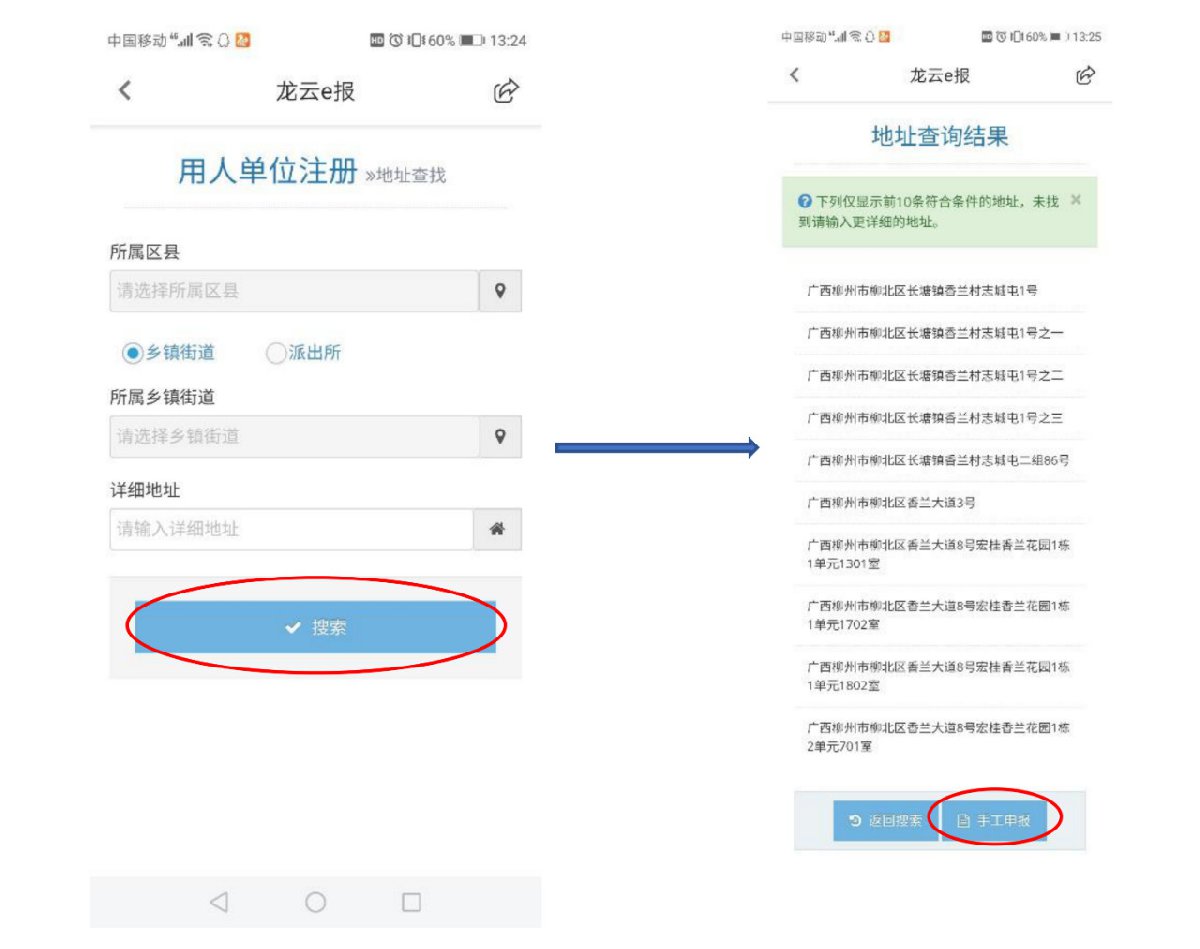Tap the location pin next to 所属乡镇街道

pyautogui.click(x=500, y=437)
